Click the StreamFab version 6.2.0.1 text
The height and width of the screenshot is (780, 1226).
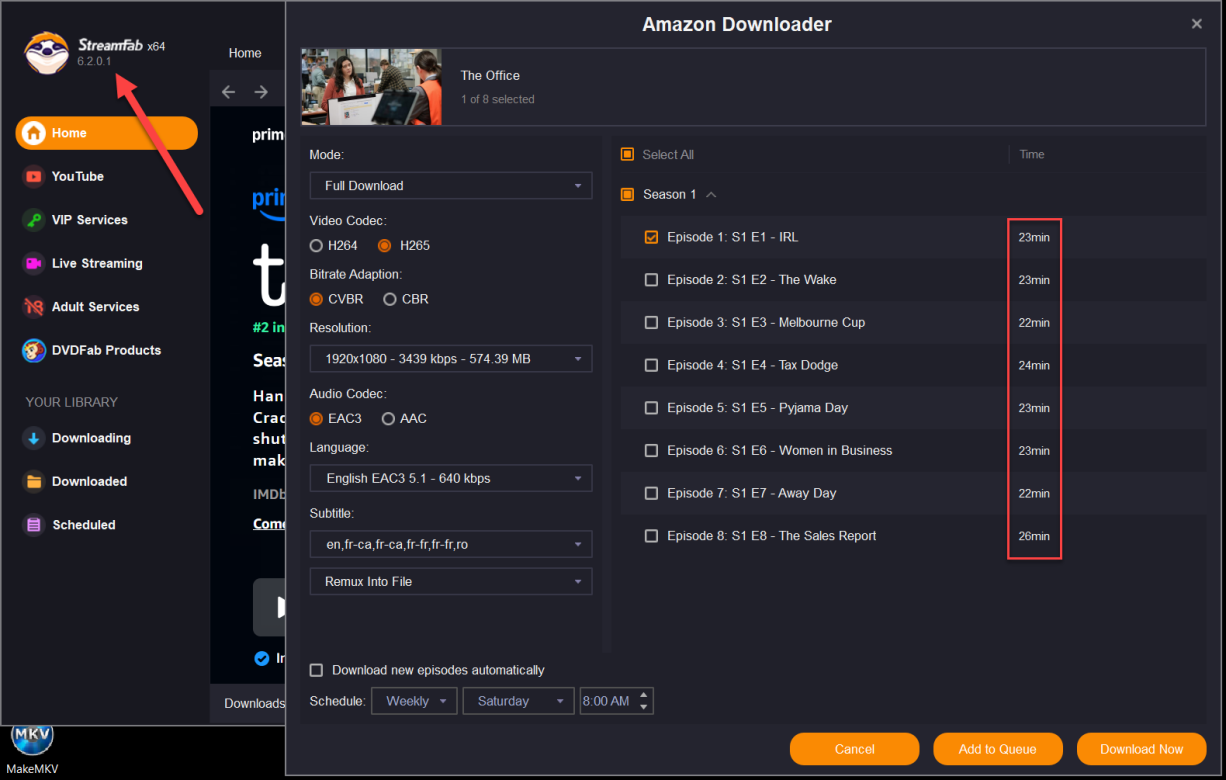95,62
